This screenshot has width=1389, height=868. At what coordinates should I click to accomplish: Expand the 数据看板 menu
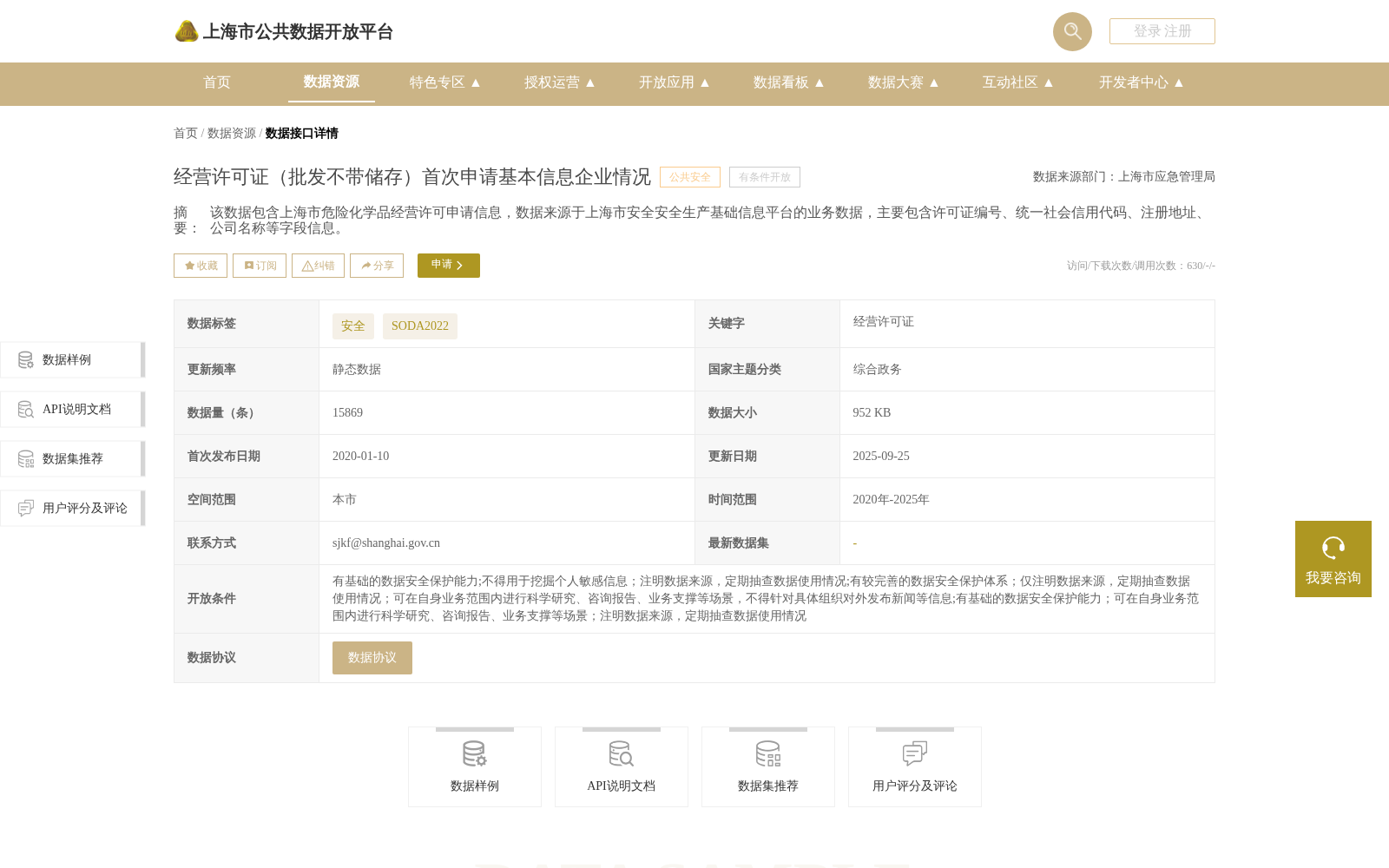pyautogui.click(x=789, y=82)
